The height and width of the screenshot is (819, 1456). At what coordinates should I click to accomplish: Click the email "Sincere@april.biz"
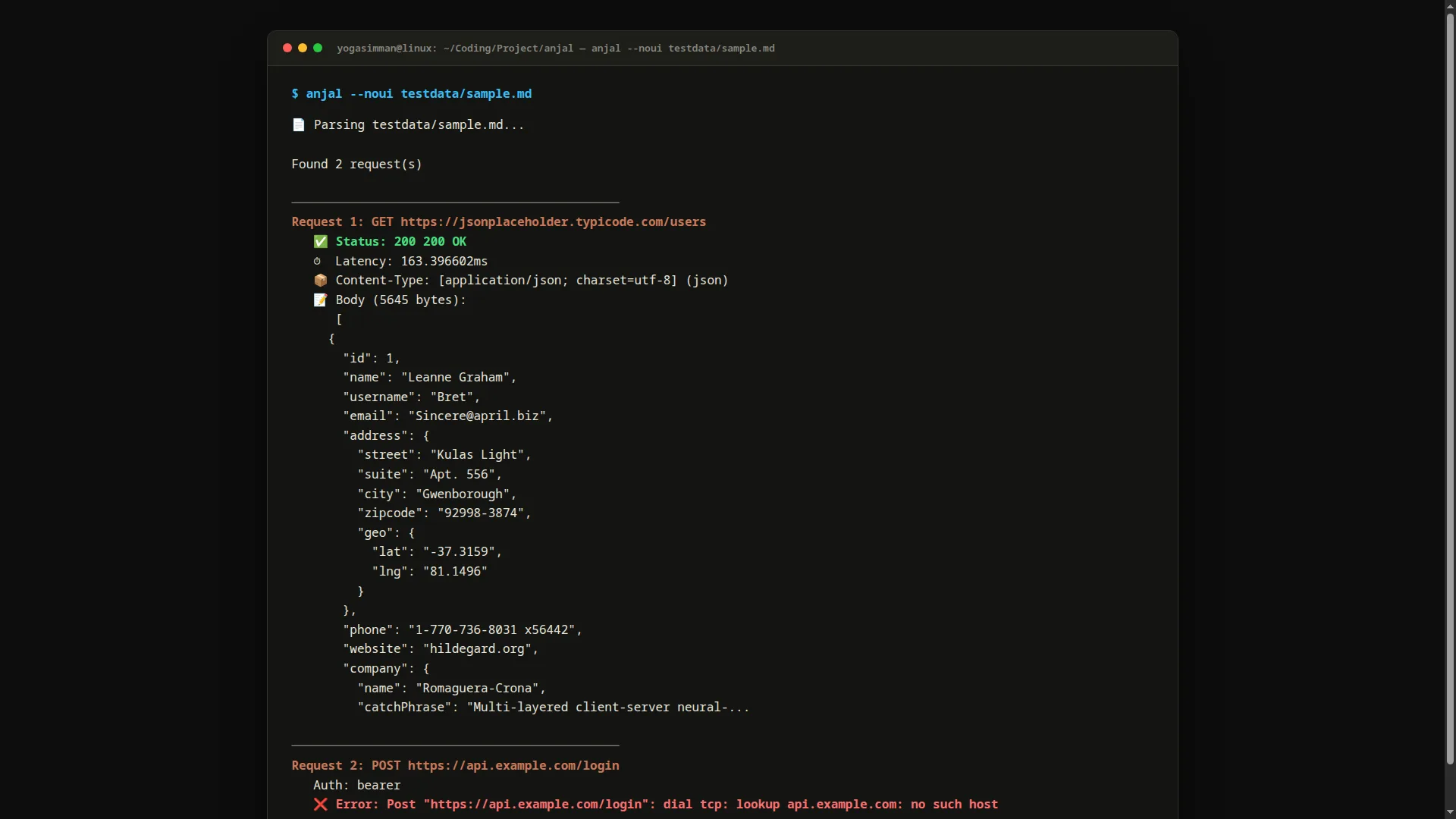[477, 416]
